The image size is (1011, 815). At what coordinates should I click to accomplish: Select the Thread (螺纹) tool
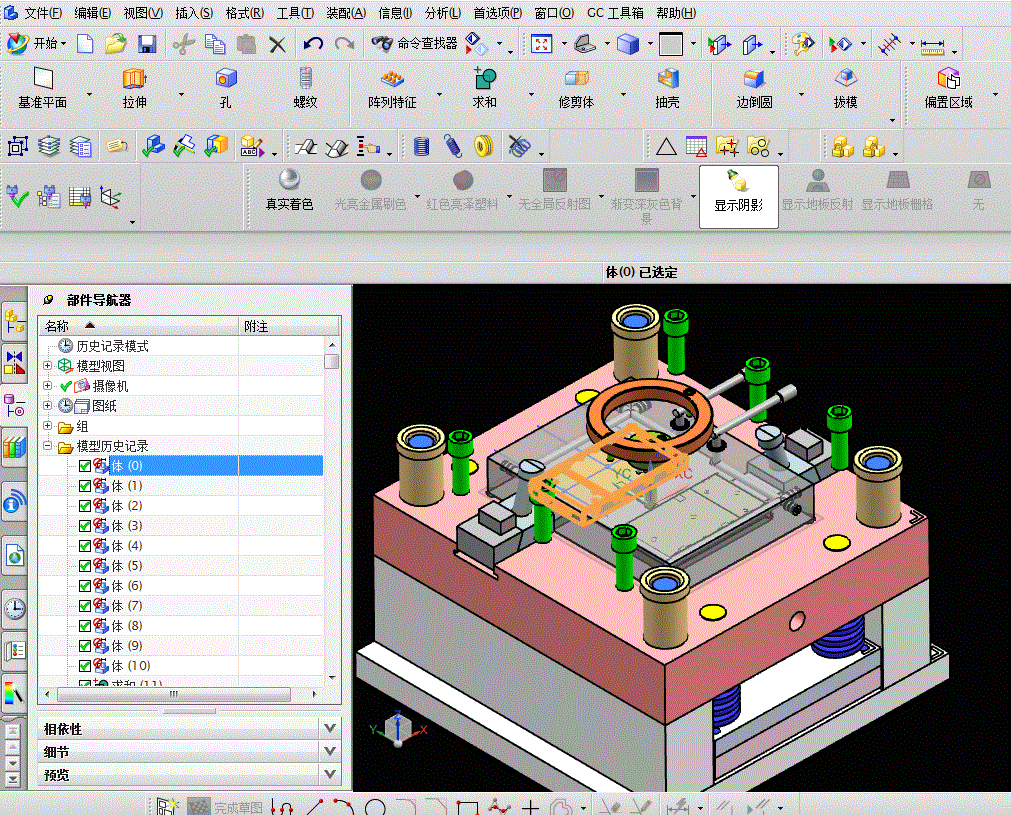click(306, 88)
